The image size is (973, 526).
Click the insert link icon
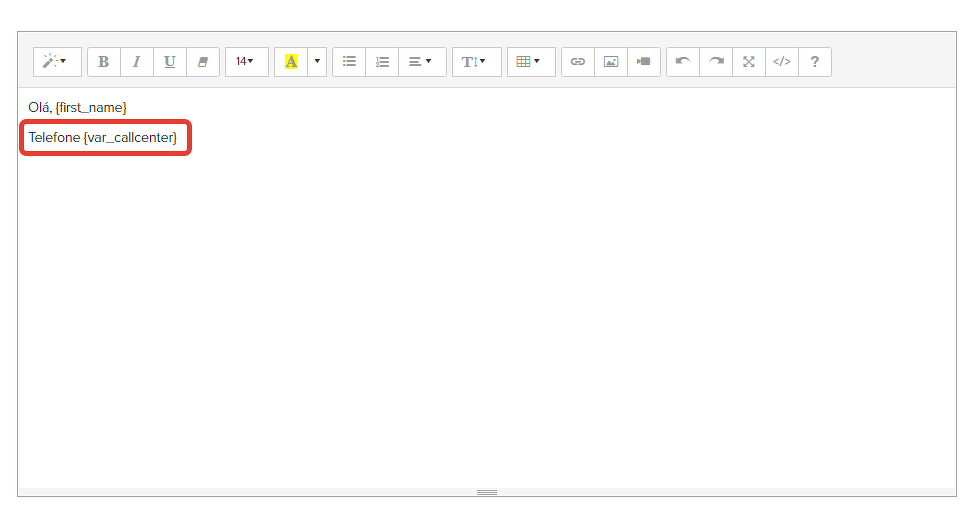(x=578, y=62)
